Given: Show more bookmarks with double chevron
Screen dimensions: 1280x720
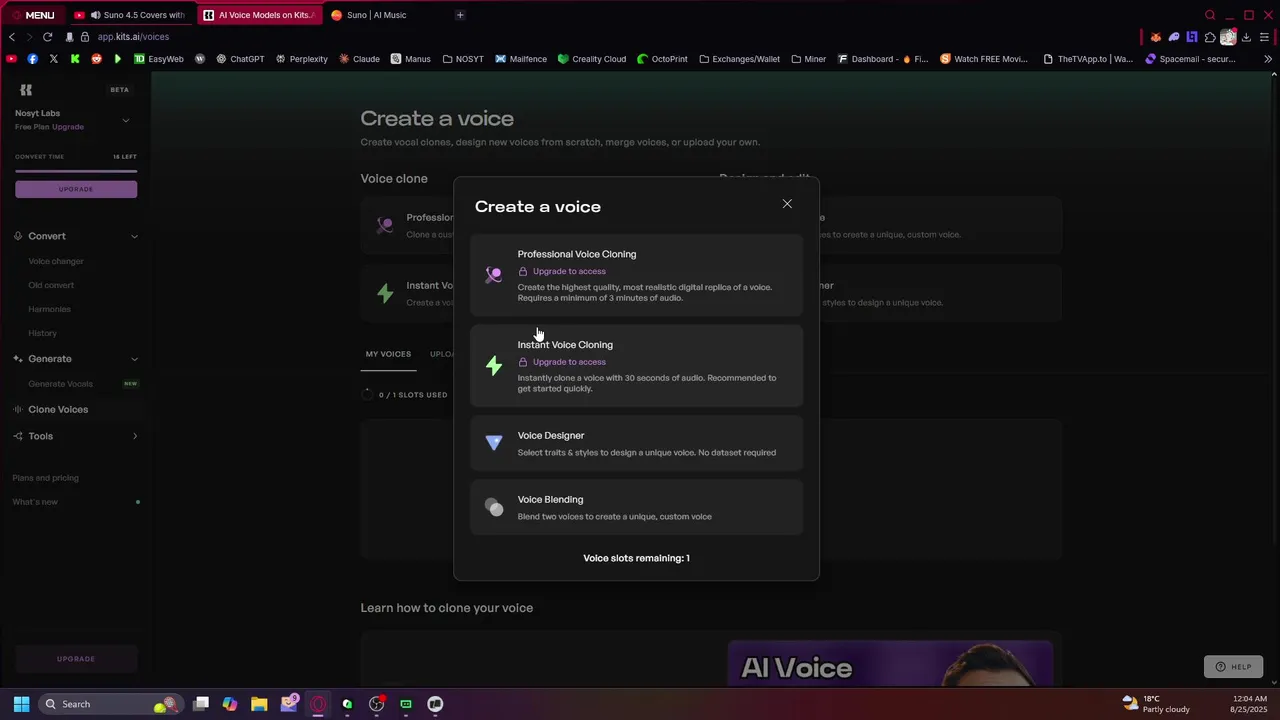Looking at the screenshot, I should [x=1268, y=59].
